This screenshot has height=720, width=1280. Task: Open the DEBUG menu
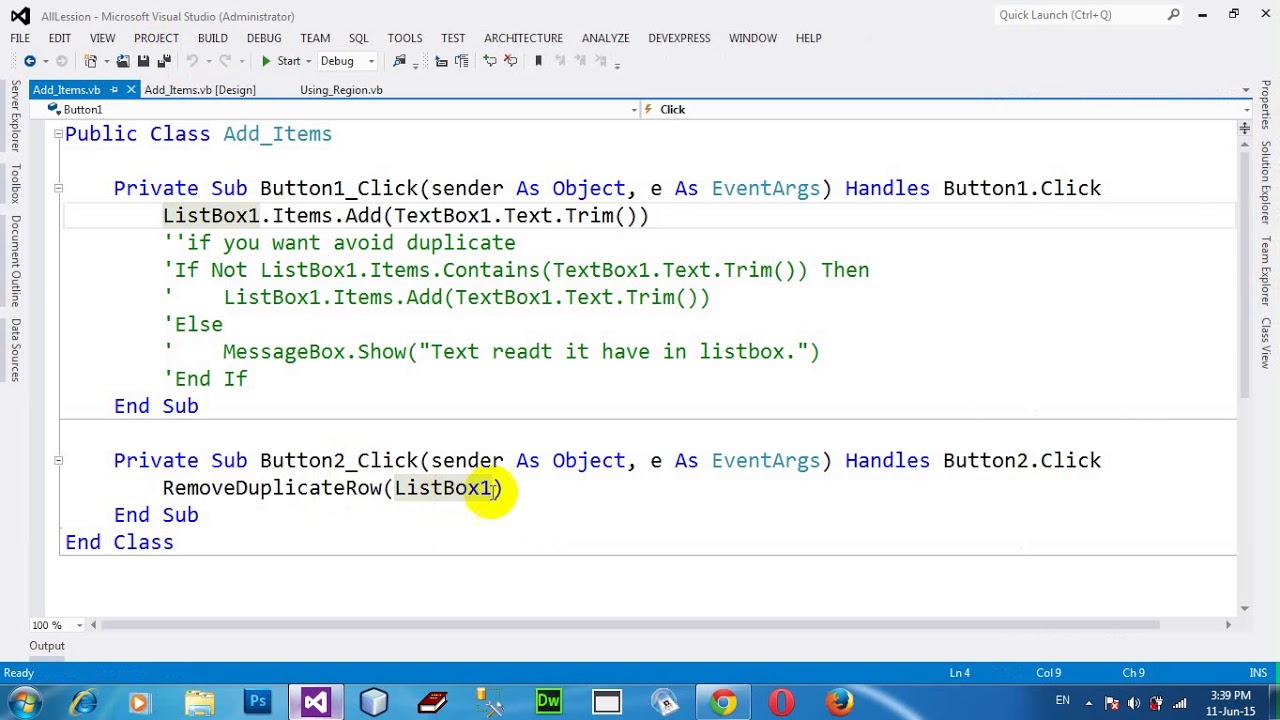[264, 38]
